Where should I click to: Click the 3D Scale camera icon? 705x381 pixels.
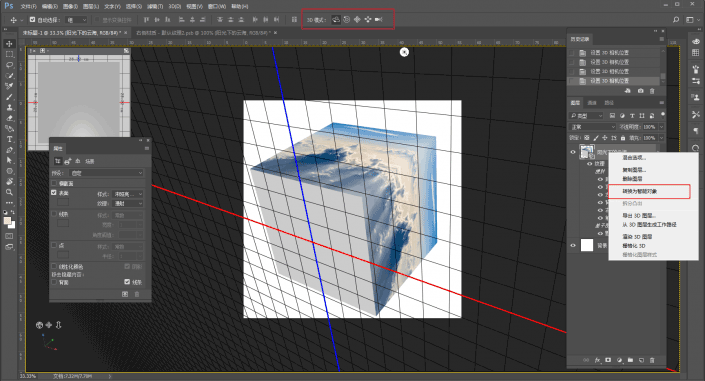(379, 19)
